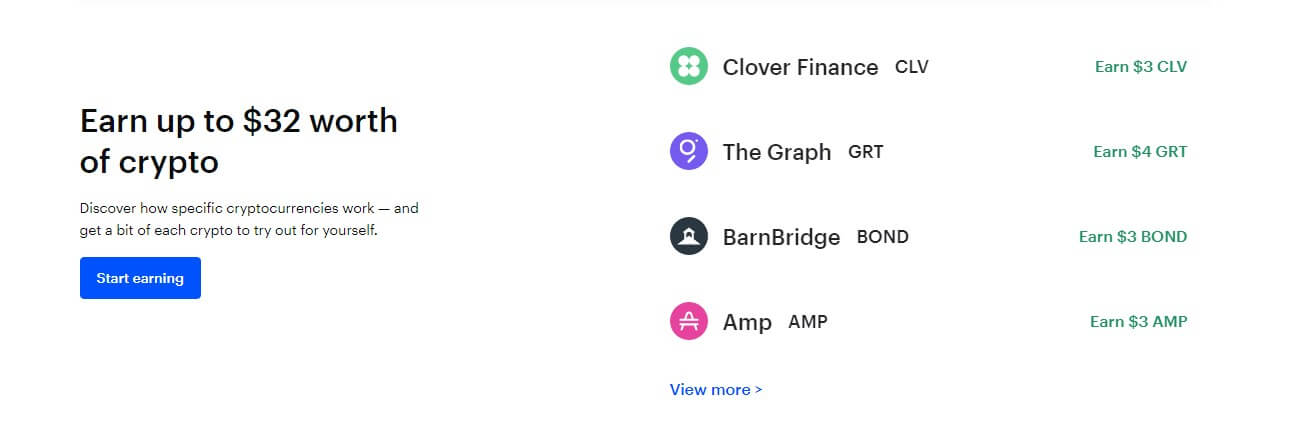Image resolution: width=1308 pixels, height=432 pixels.
Task: Click the CLV ticker label
Action: 912,67
